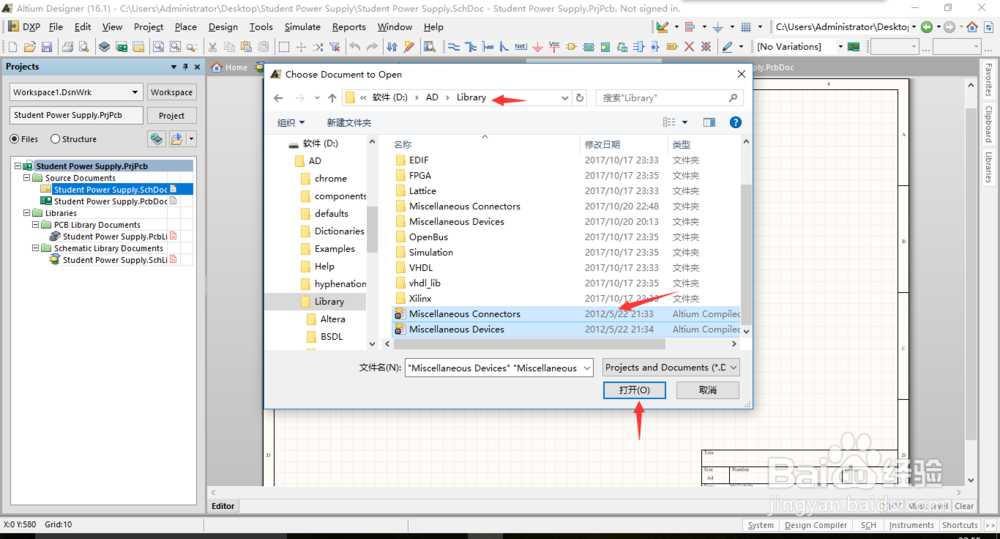Viewport: 1000px width, 539px height.
Task: Click the 取消 cancel button
Action: [x=707, y=390]
